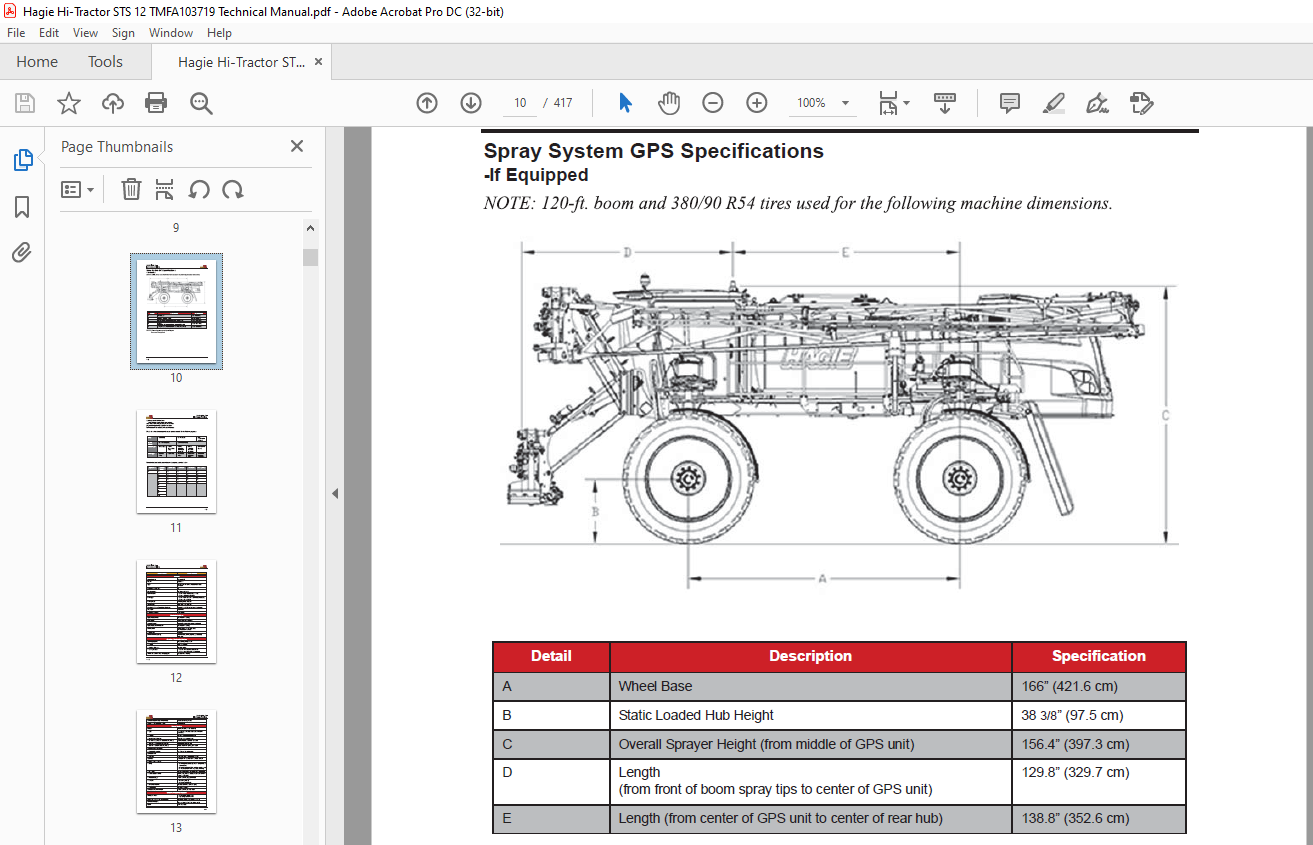Open the View menu
The height and width of the screenshot is (845, 1313).
tap(85, 33)
